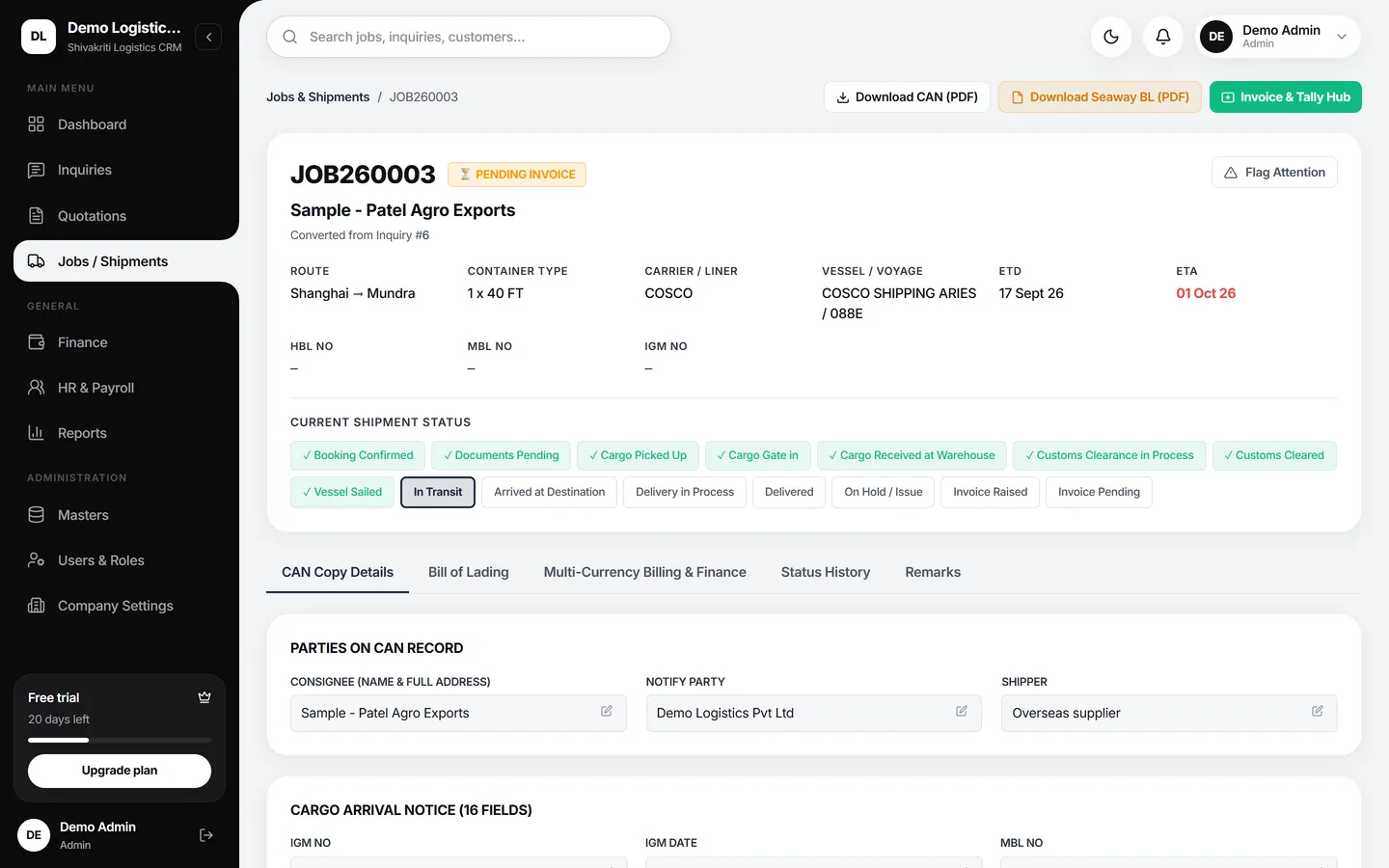Open Masters administration page
Screen dimensions: 1389x868
click(120, 515)
